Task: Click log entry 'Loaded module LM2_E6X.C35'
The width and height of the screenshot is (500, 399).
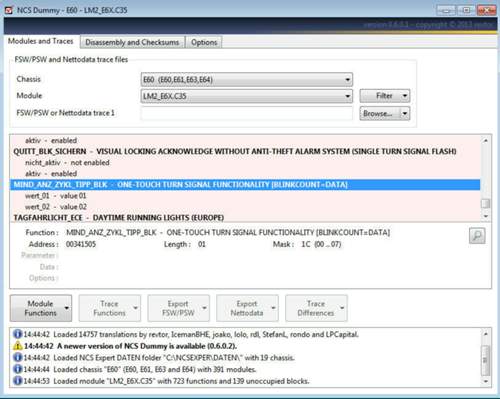Action: (166, 381)
